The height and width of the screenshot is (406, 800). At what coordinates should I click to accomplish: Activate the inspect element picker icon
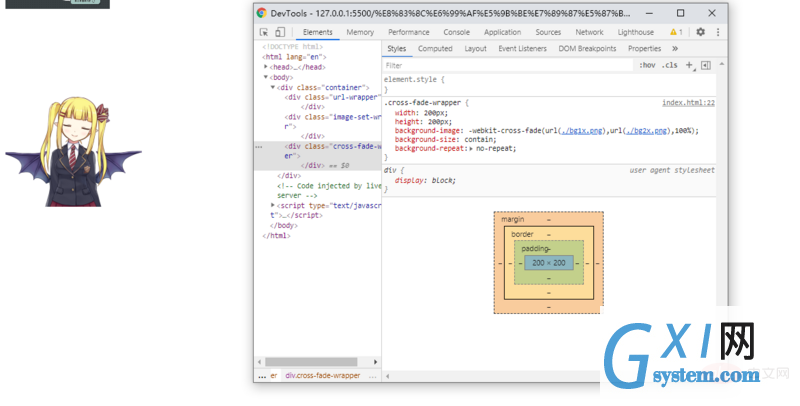tap(264, 32)
